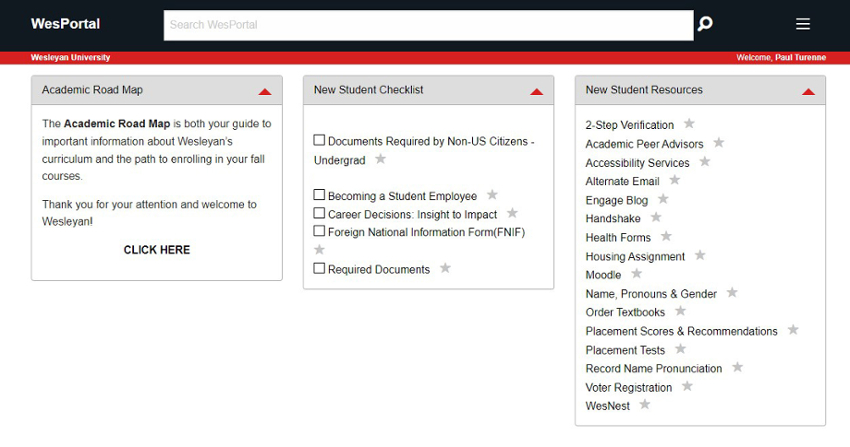Open Order Textbooks link

[x=625, y=313]
